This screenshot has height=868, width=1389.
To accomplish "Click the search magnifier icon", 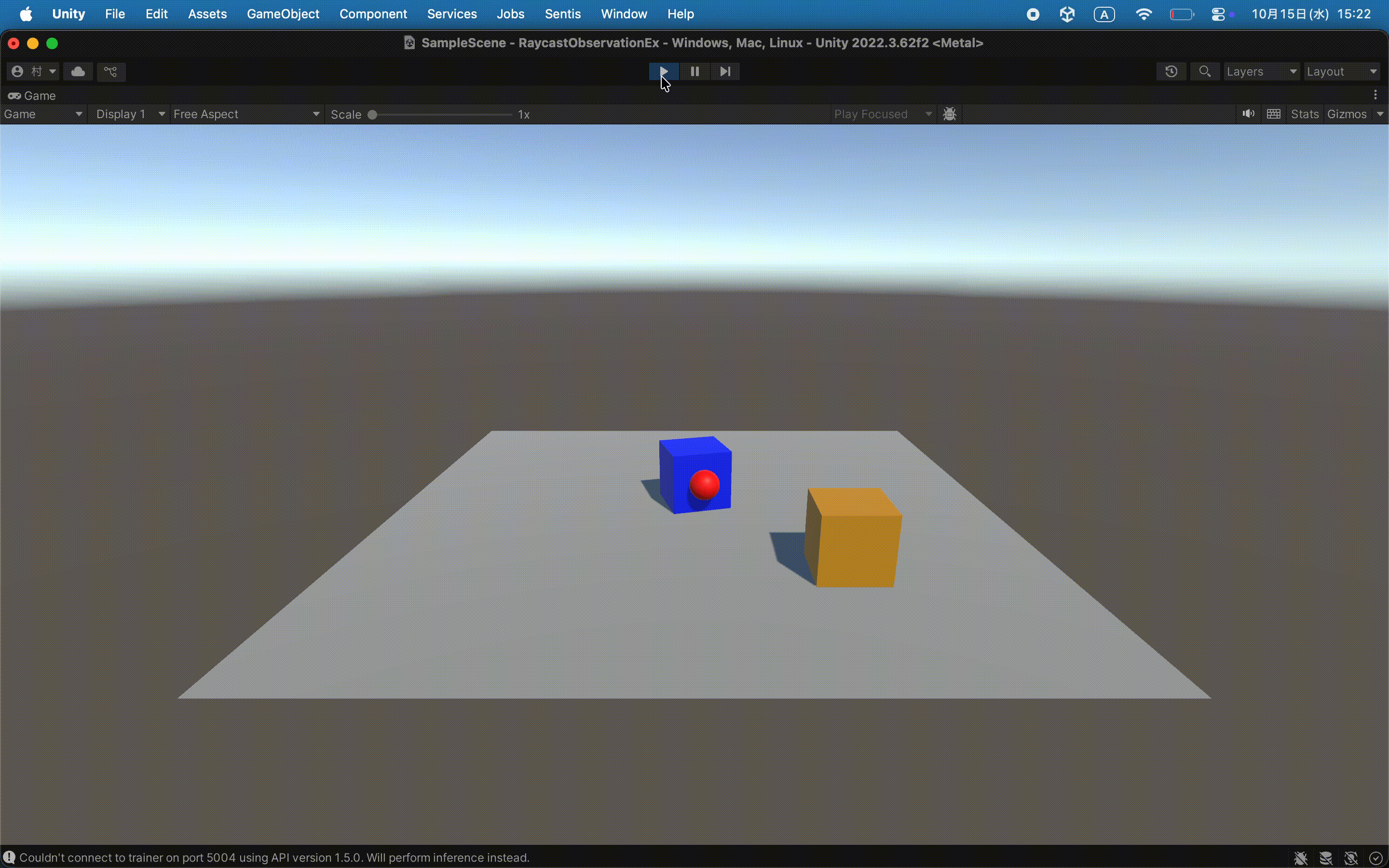I will coord(1205,71).
